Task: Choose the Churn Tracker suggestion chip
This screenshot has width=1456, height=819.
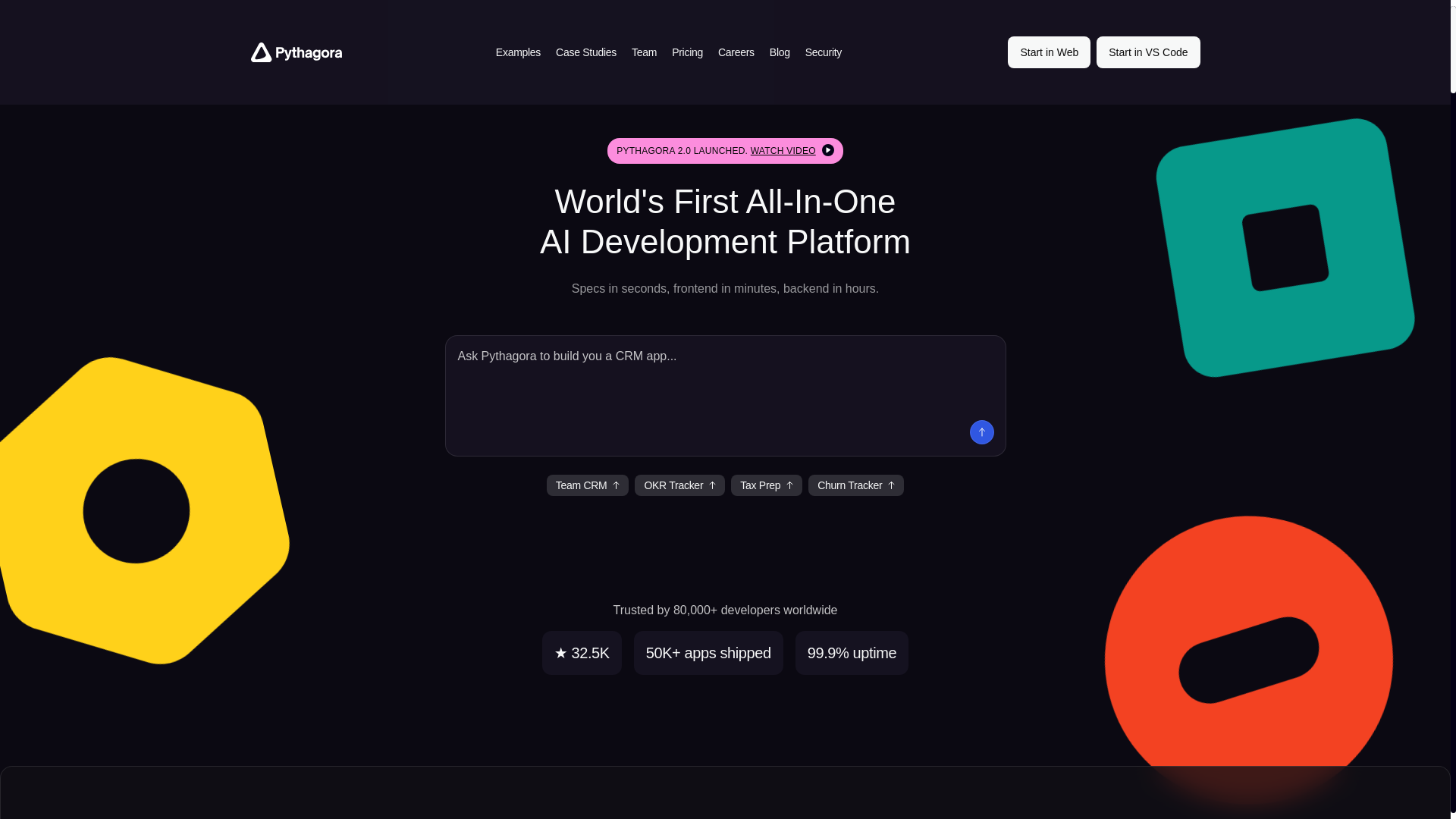Action: pos(856,485)
